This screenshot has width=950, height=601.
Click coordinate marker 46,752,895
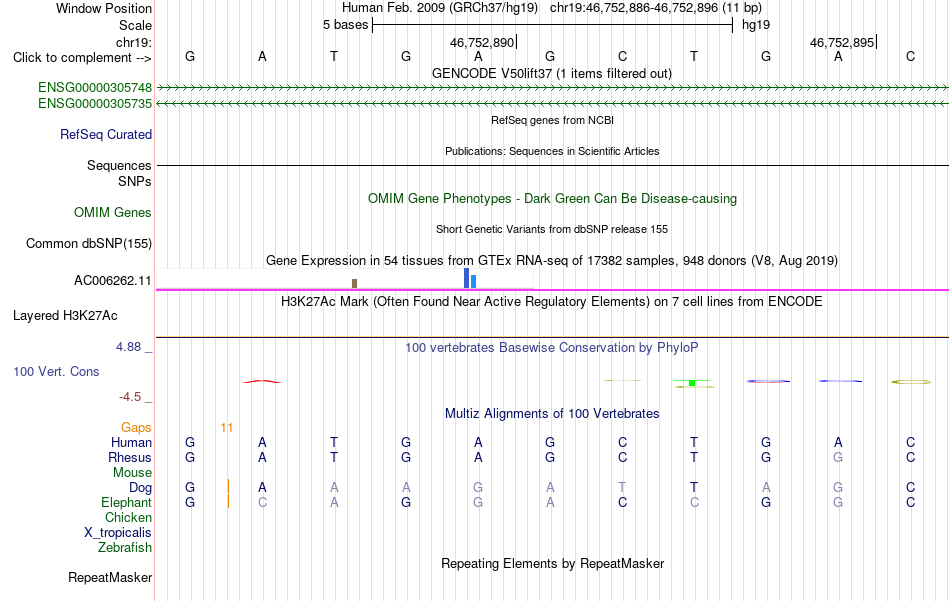click(842, 42)
